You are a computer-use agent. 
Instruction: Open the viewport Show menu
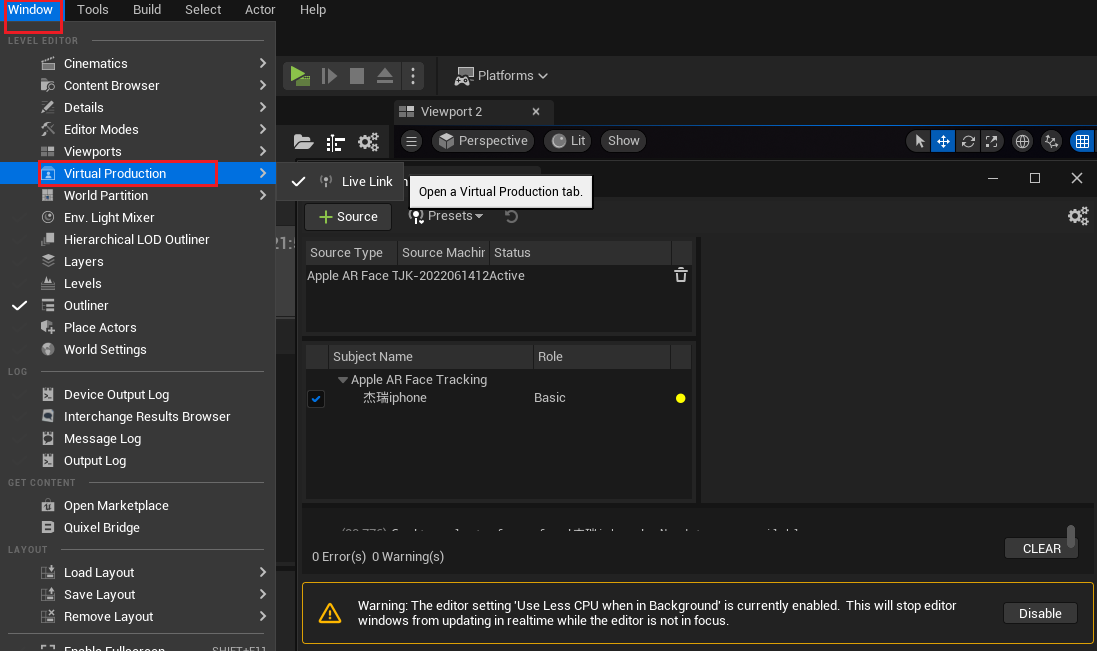(x=623, y=141)
